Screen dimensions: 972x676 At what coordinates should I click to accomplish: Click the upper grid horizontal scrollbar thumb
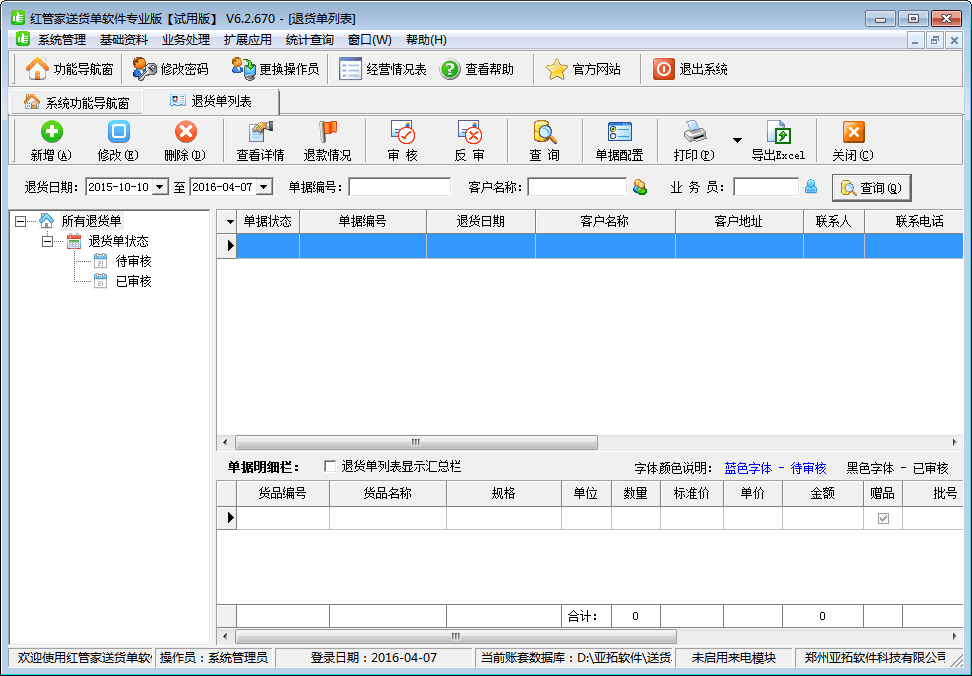click(x=416, y=442)
